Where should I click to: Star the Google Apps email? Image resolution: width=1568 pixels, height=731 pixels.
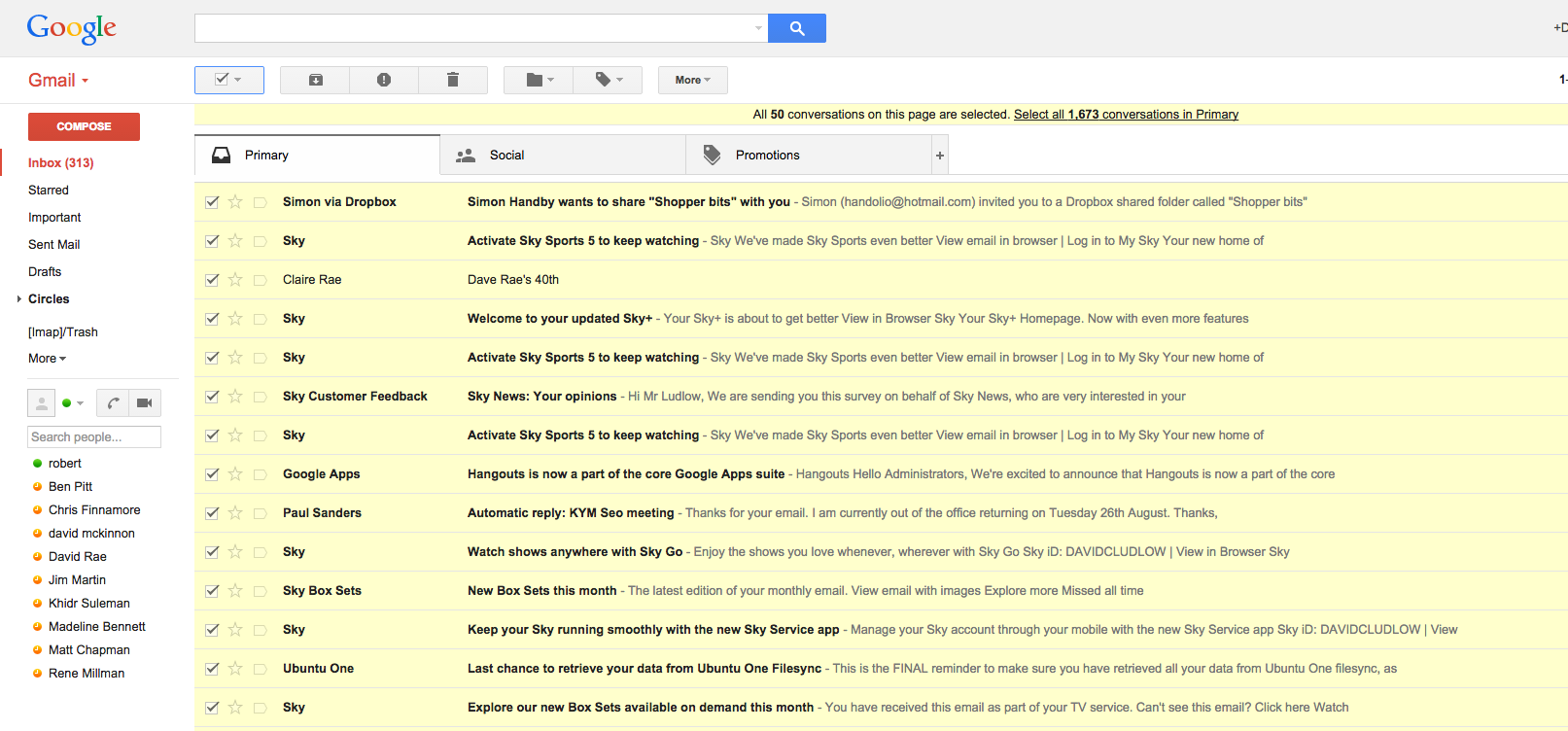(x=235, y=474)
